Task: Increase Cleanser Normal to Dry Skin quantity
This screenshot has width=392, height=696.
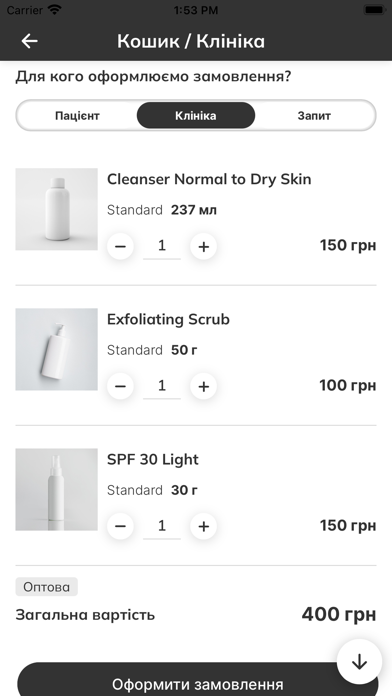Action: 203,246
